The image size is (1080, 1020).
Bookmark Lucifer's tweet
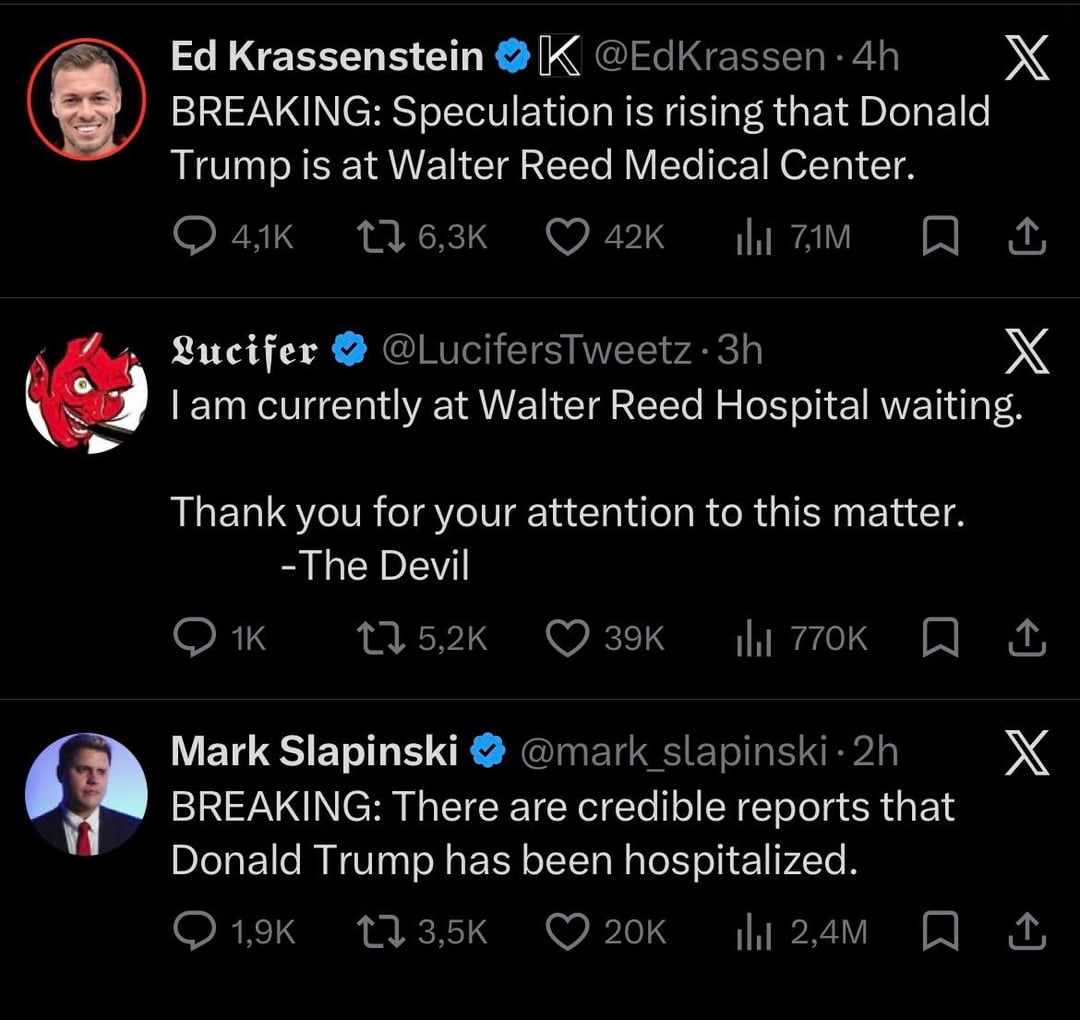[941, 638]
